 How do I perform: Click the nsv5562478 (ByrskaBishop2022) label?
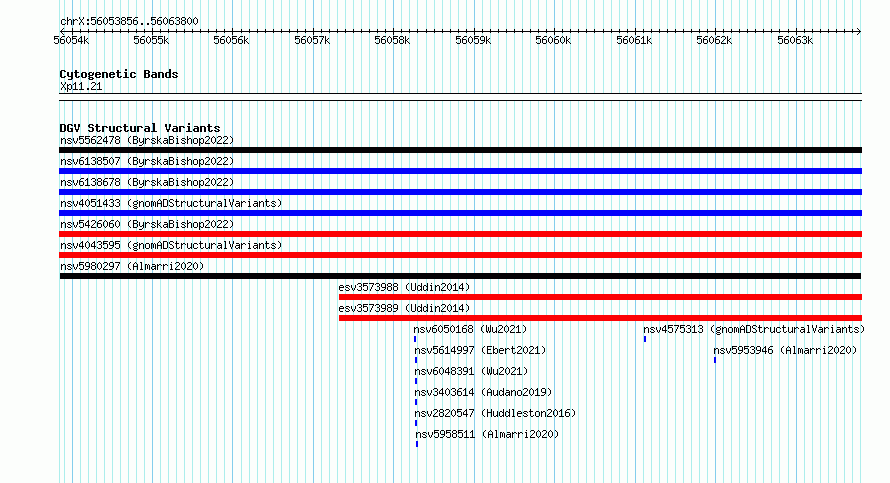[x=147, y=141]
